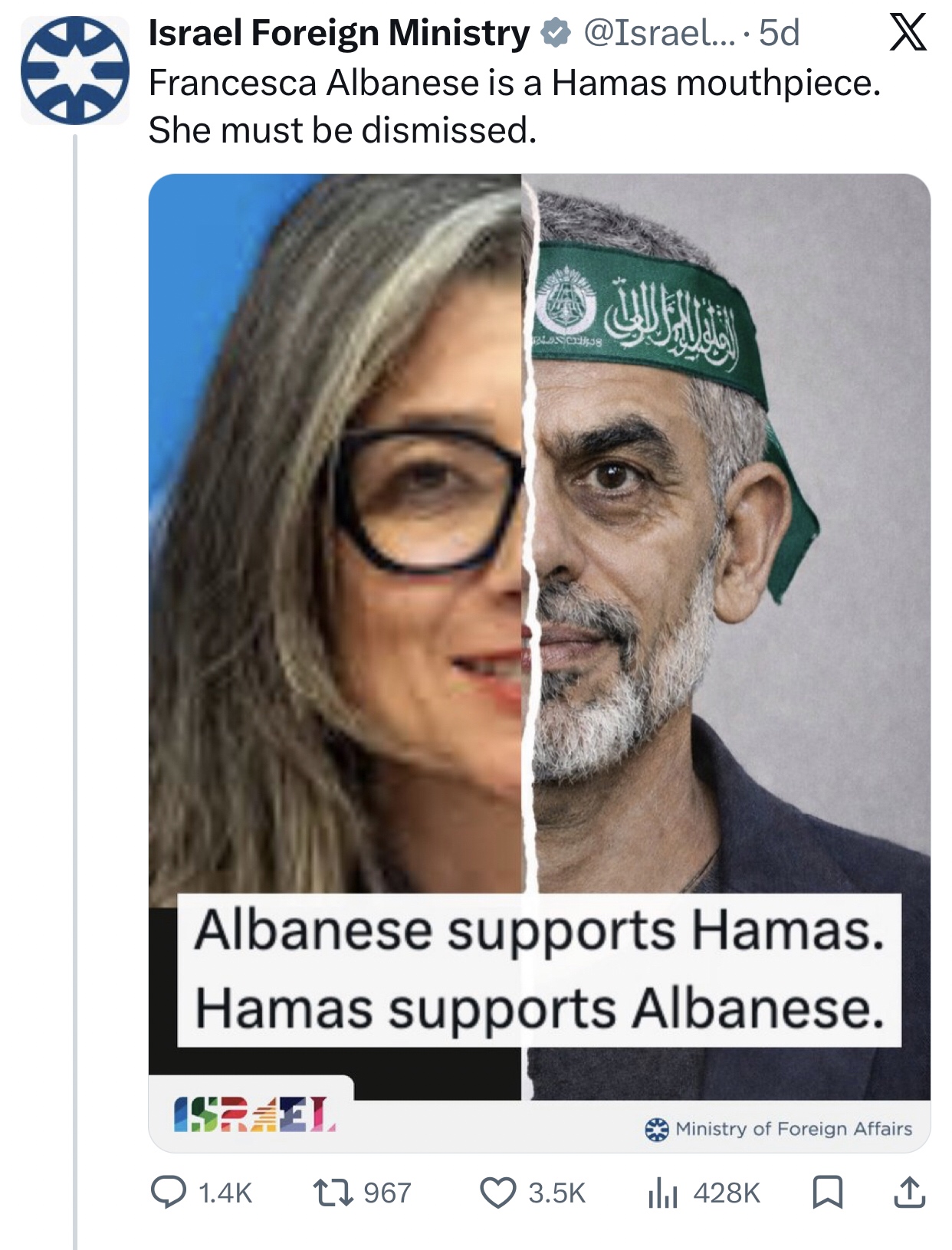Open the post text about Francesca Albanese
Viewport: 952px width, 1250px height.
514,106
